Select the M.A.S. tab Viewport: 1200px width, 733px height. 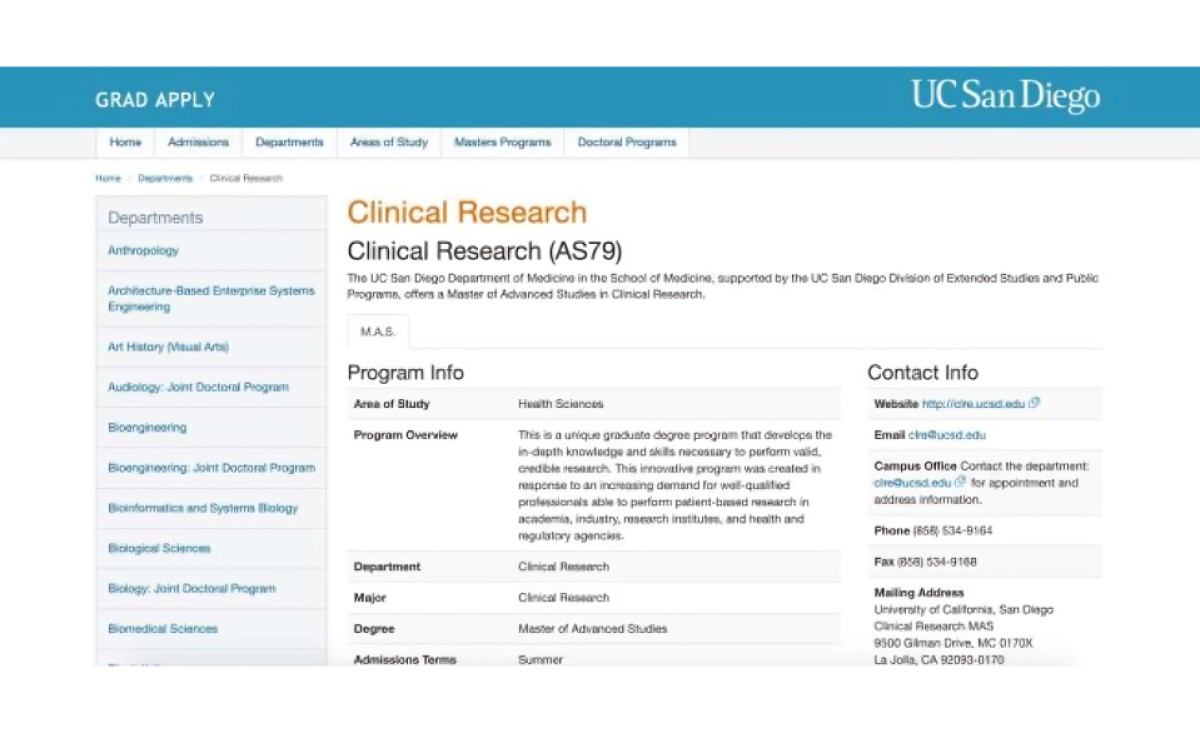pyautogui.click(x=378, y=332)
